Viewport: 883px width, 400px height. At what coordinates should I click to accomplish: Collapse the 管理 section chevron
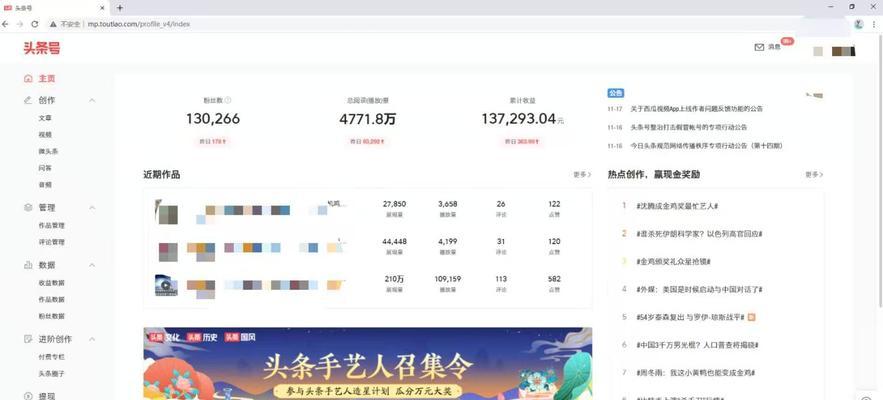(x=92, y=207)
